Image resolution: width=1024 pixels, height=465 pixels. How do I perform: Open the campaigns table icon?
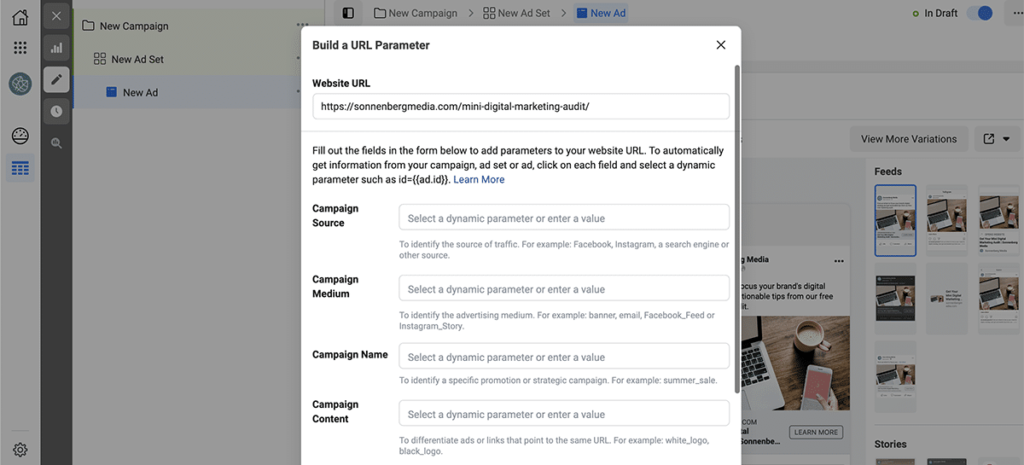tap(20, 168)
